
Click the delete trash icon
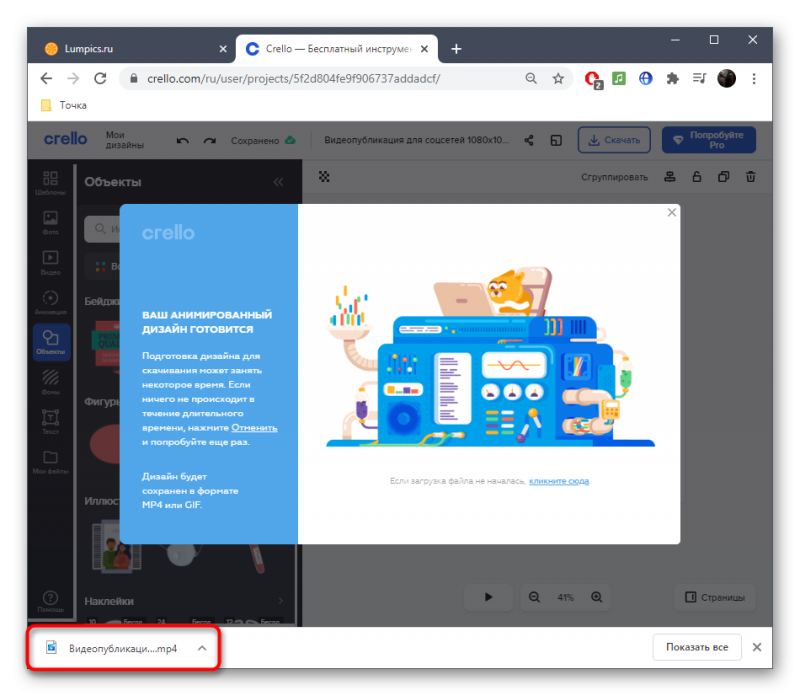coord(751,177)
